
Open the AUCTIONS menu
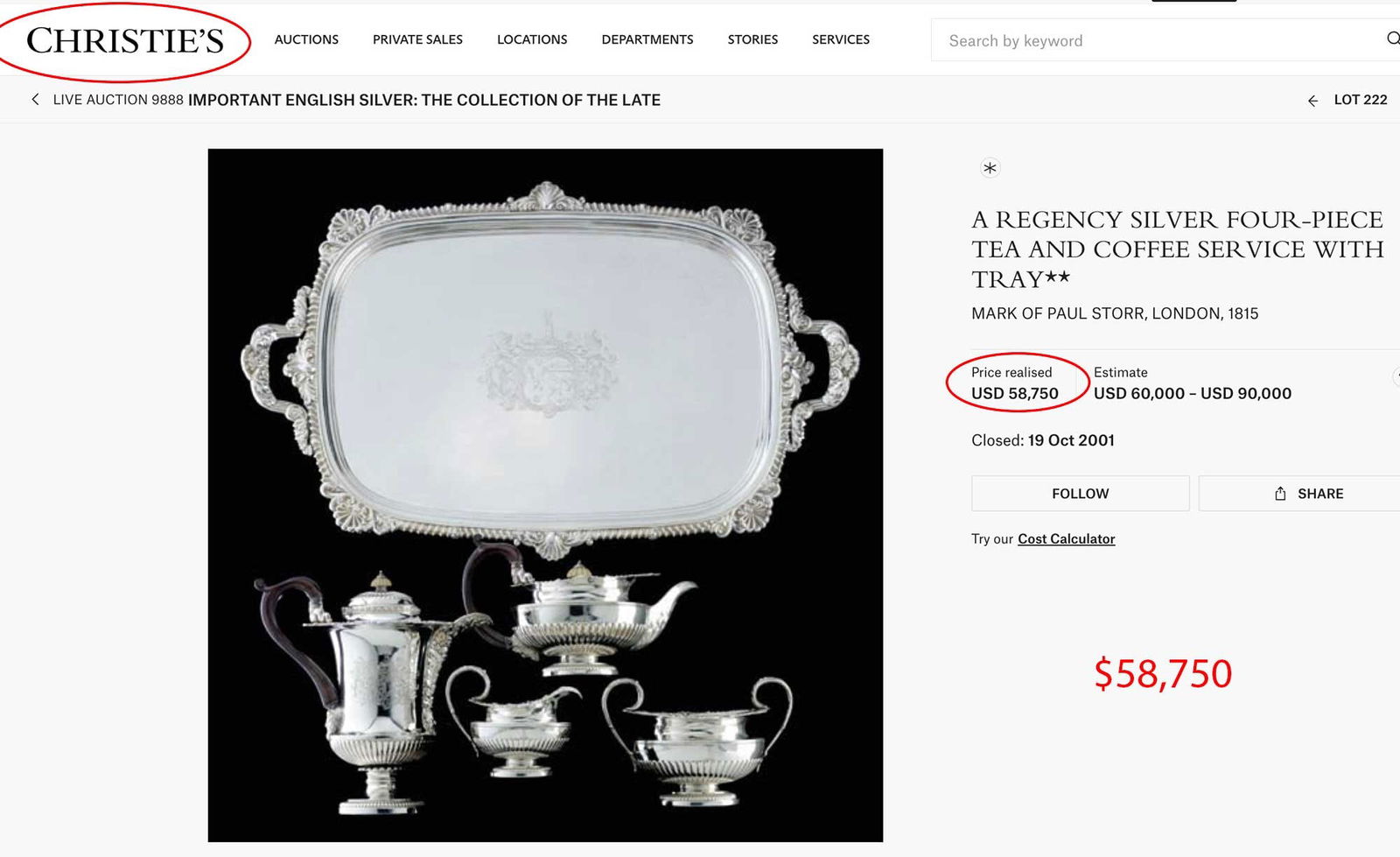point(306,39)
